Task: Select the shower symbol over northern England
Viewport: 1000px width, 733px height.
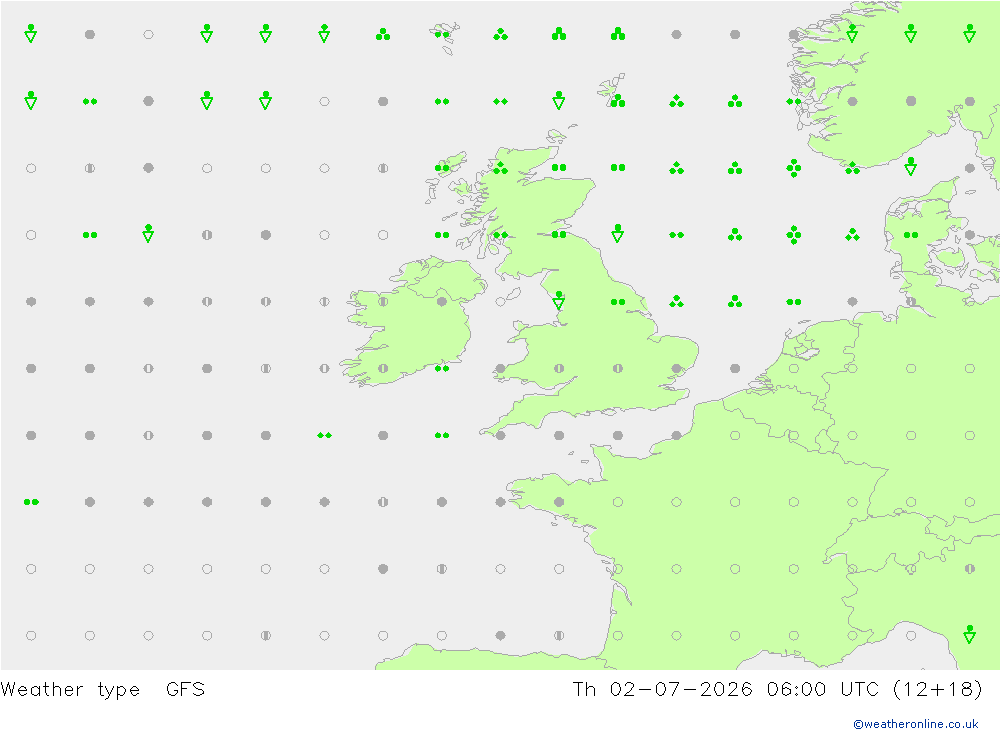Action: coord(559,300)
